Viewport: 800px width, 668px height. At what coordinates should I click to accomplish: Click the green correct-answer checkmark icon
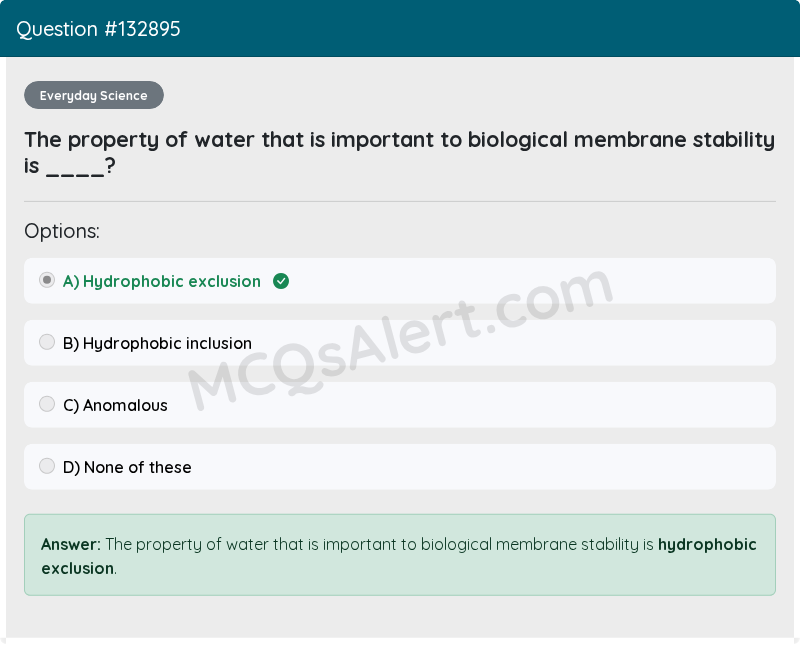pyautogui.click(x=281, y=281)
